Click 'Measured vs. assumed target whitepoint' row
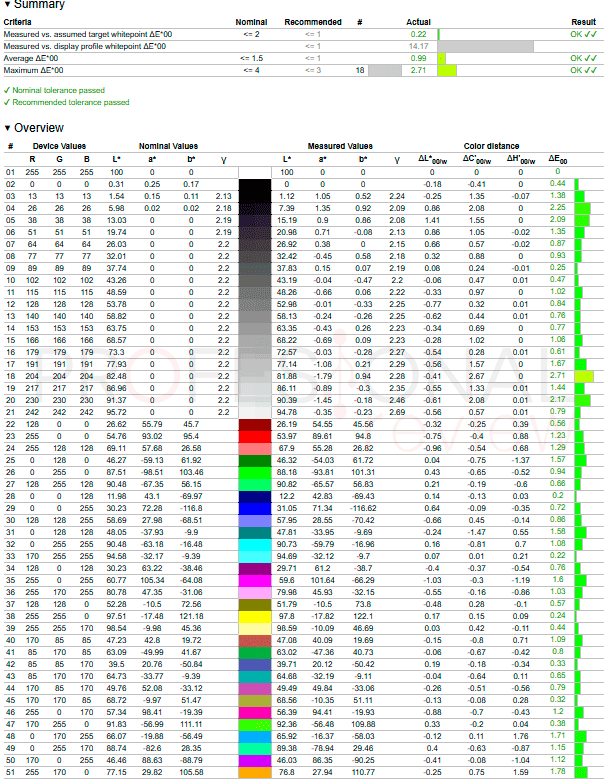Viewport: 613px width, 781px height. (x=303, y=34)
